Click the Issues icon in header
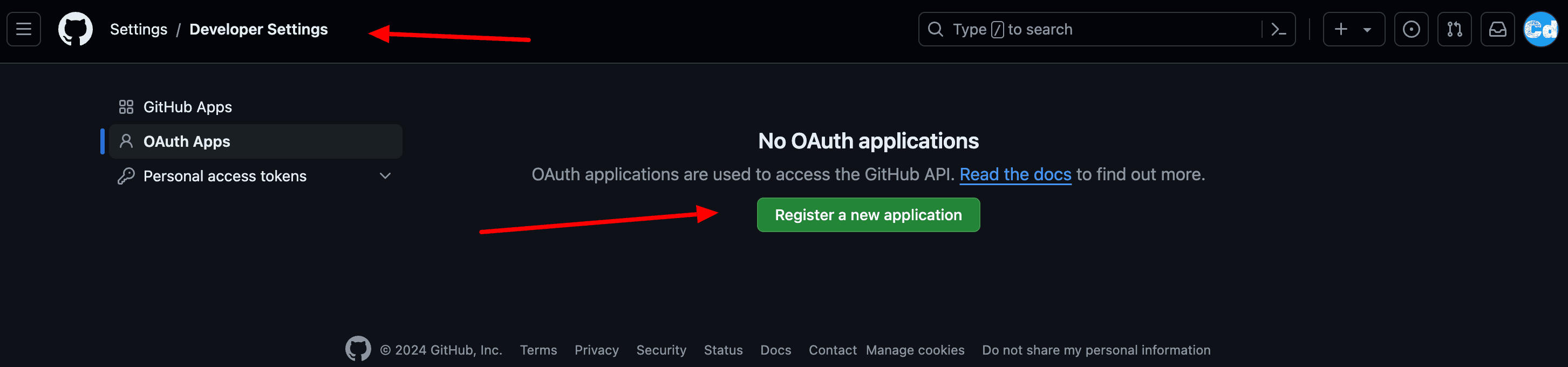The height and width of the screenshot is (367, 1568). point(1411,29)
